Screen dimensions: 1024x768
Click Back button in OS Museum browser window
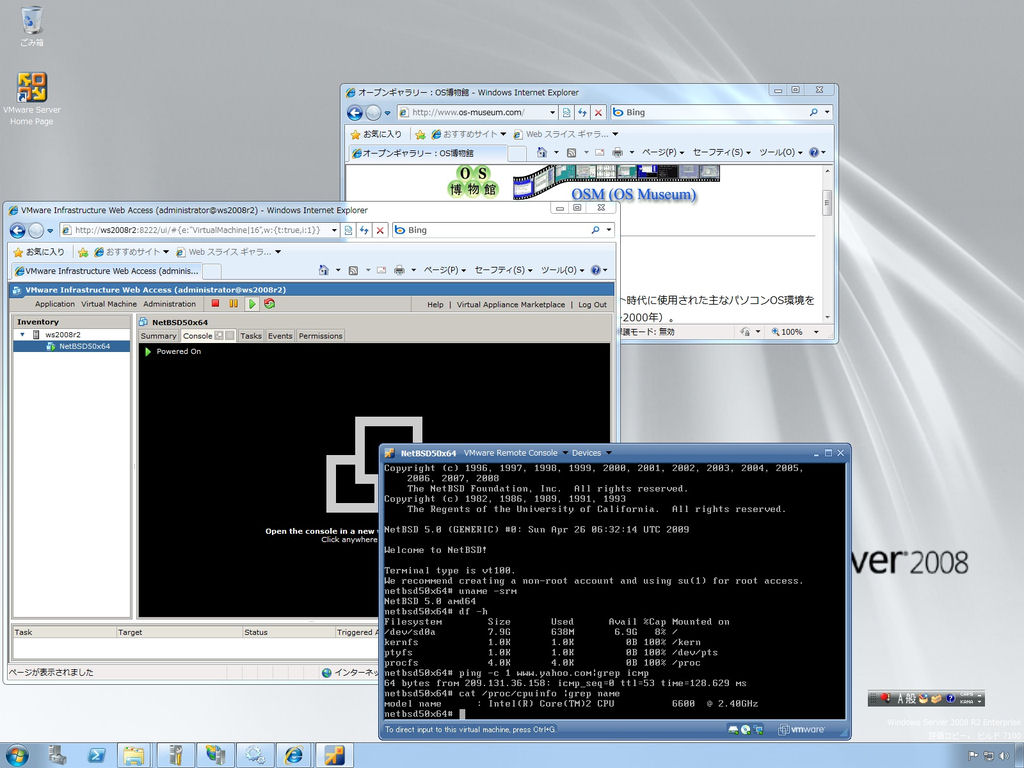coord(355,112)
